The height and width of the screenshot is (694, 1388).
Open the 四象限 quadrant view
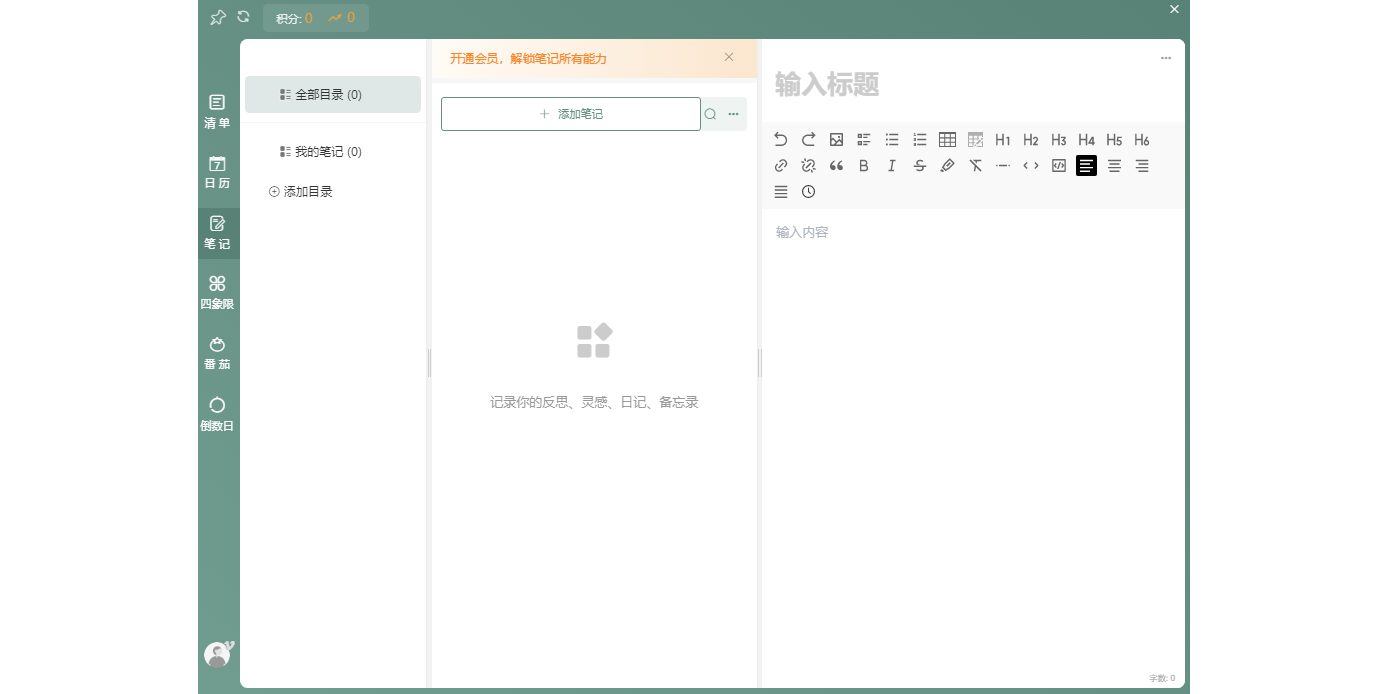(217, 293)
